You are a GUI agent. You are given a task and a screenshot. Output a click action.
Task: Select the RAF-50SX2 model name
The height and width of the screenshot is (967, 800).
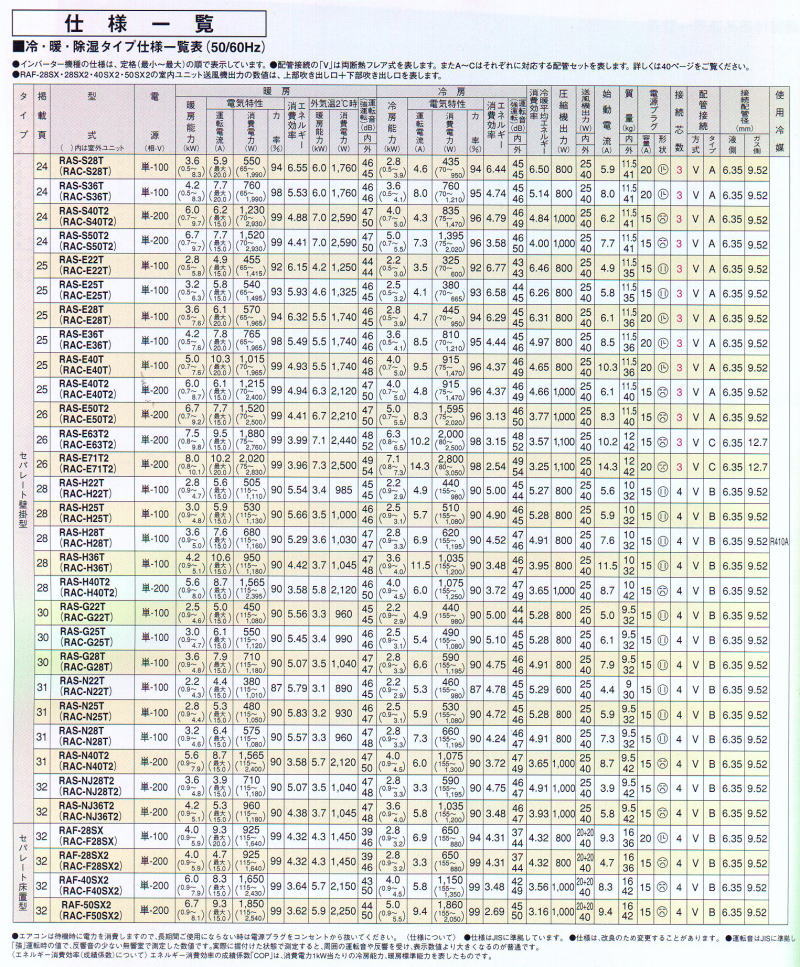tap(86, 904)
